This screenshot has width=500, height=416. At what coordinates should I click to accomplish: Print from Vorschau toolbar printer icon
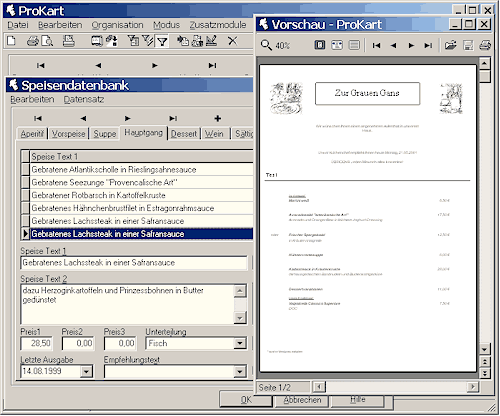click(485, 45)
